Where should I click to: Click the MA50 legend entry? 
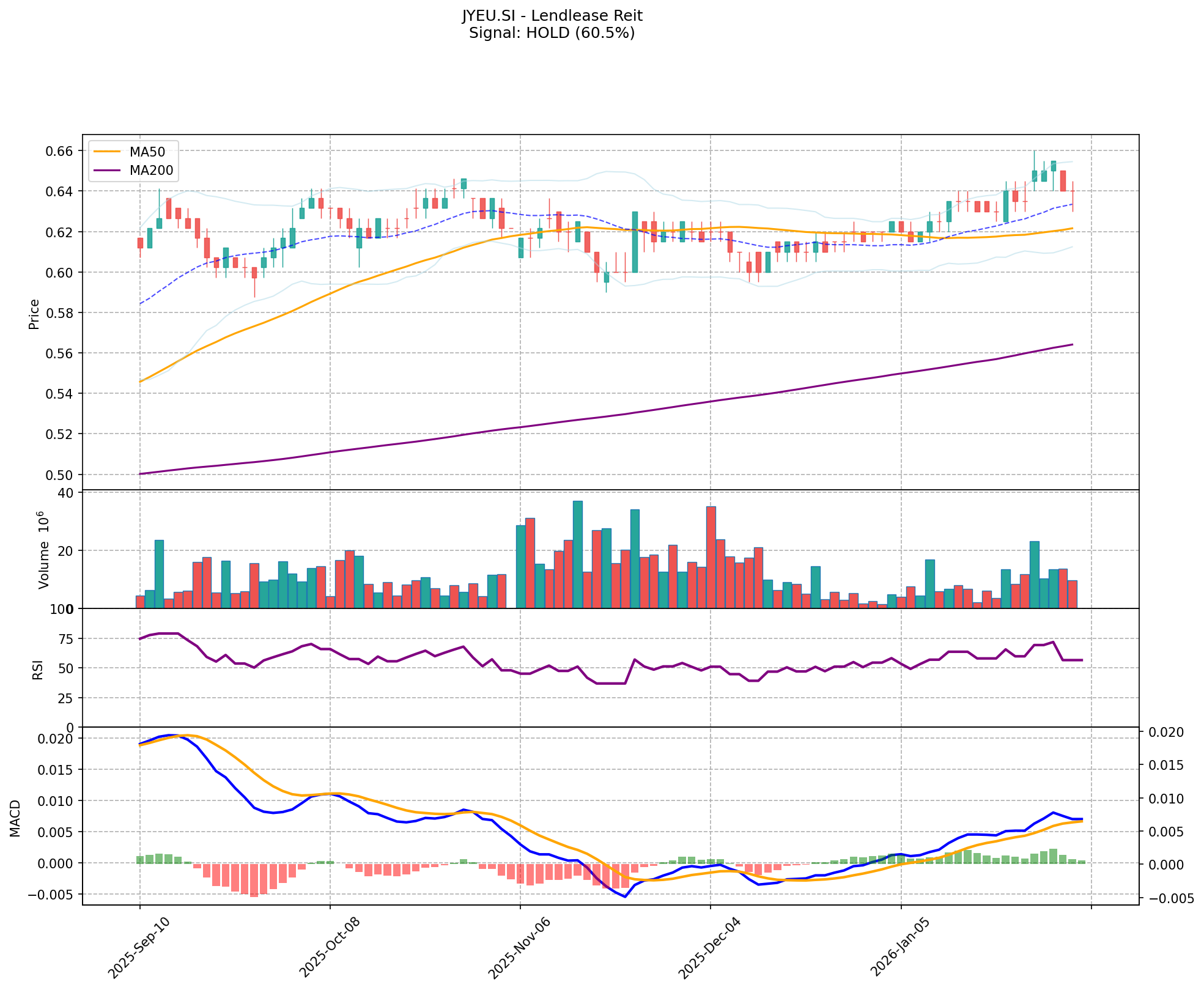(x=147, y=151)
